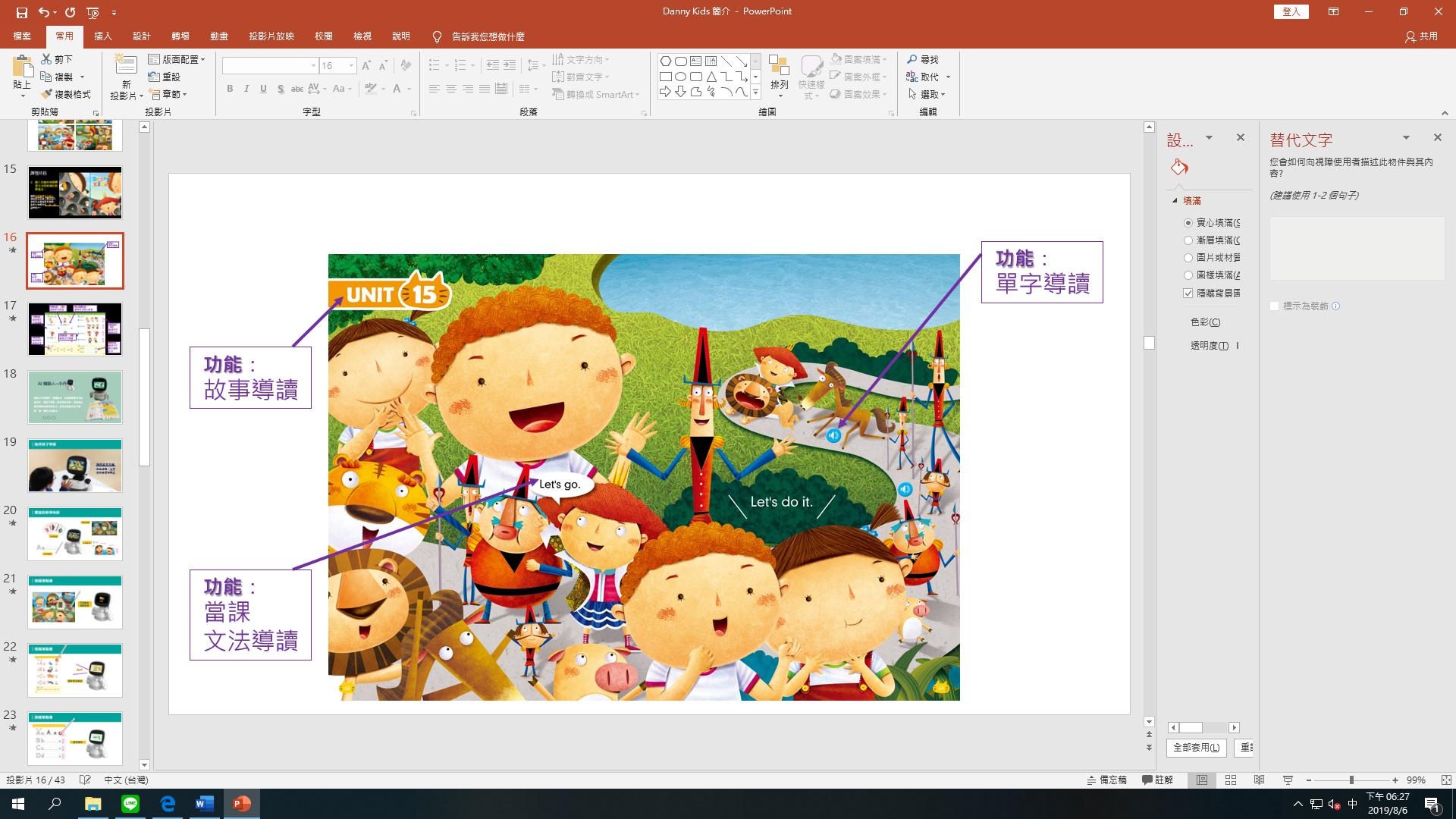Toggle the Comments 註解 pane

click(x=1158, y=780)
